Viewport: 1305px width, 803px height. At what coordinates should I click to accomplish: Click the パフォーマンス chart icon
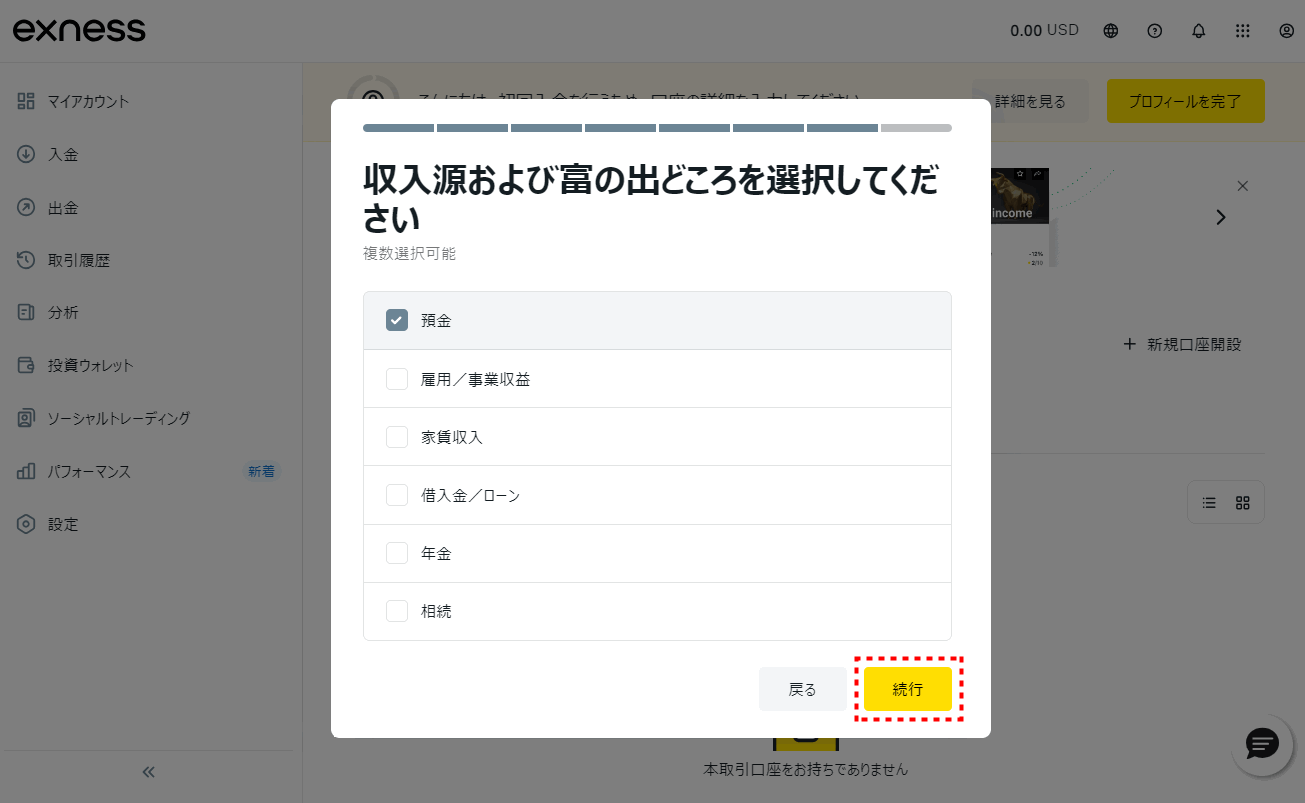tap(26, 471)
